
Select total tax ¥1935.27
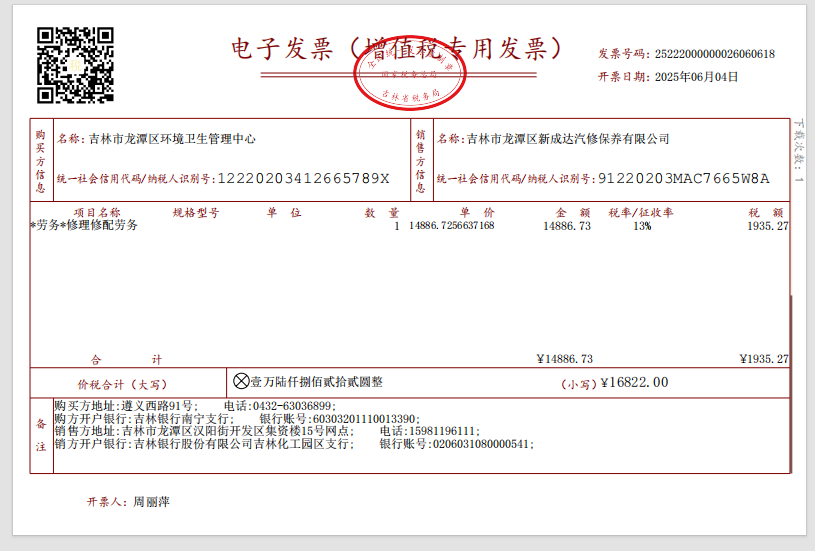point(764,359)
